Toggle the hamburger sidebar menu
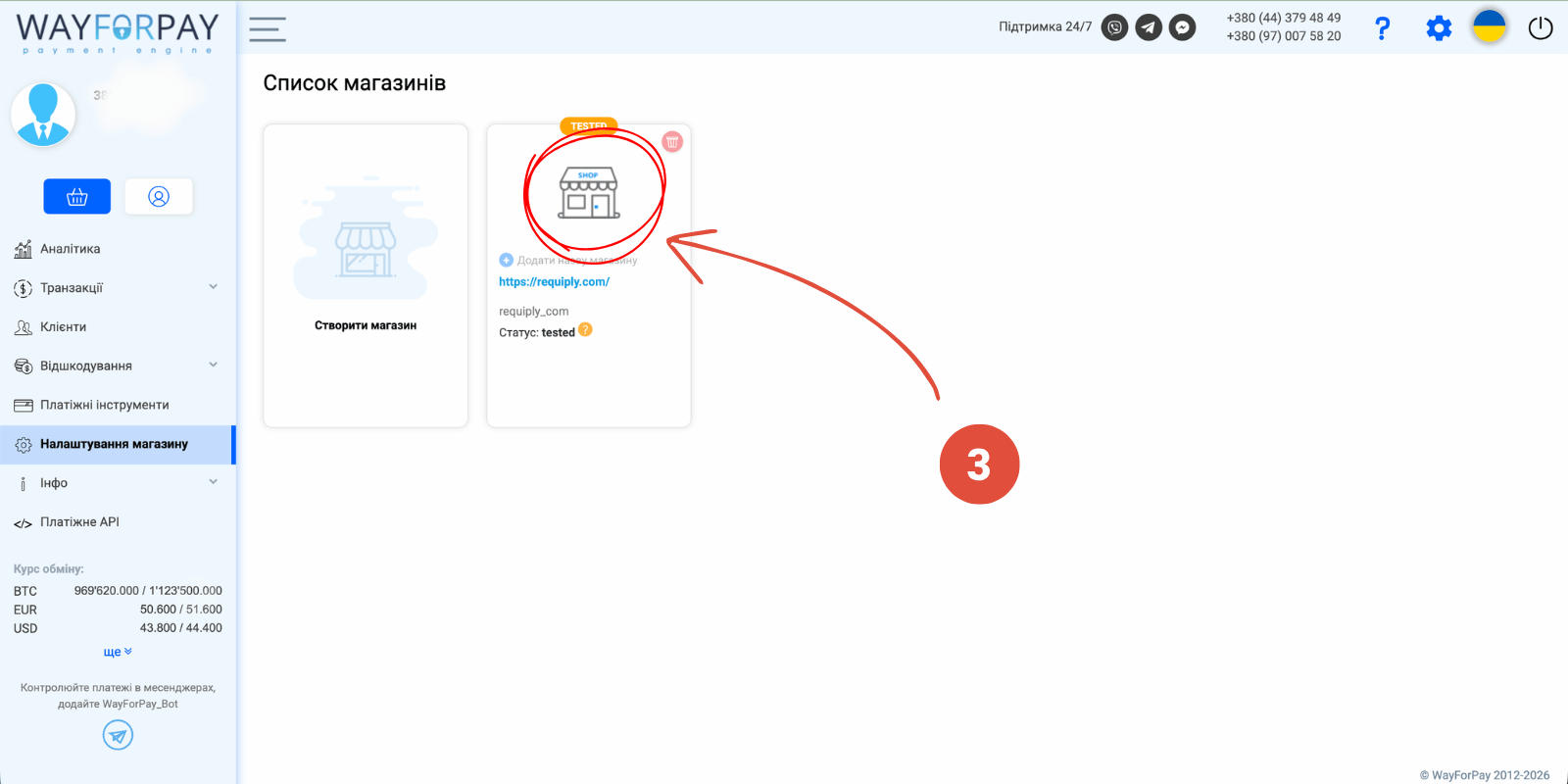The image size is (1568, 784). (x=267, y=29)
